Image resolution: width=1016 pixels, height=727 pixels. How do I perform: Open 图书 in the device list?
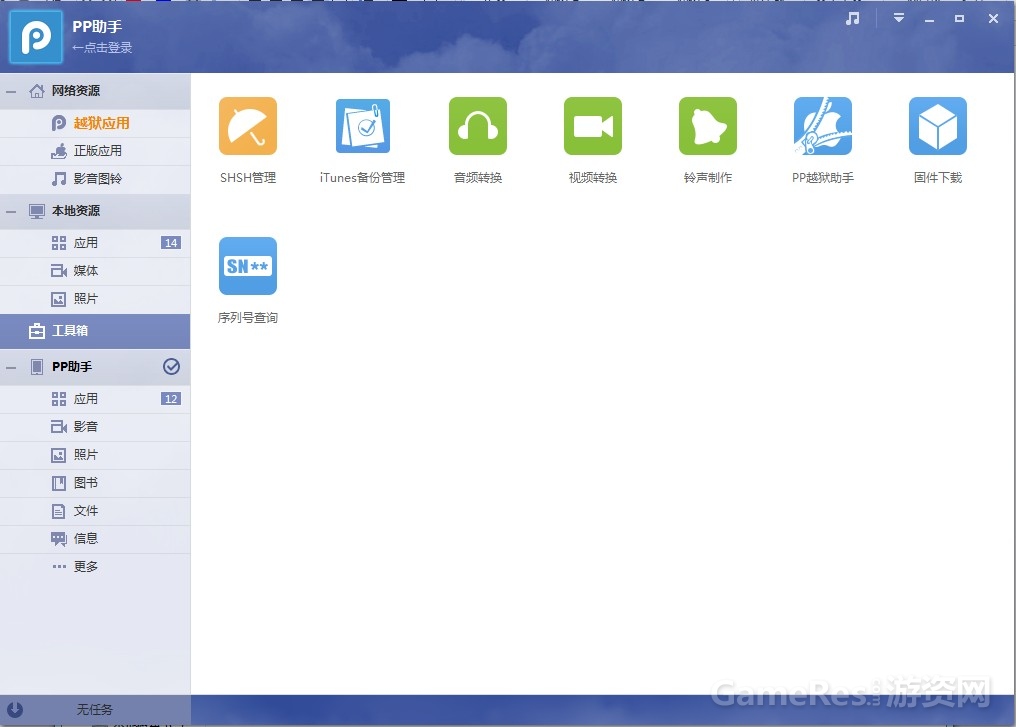(95, 483)
